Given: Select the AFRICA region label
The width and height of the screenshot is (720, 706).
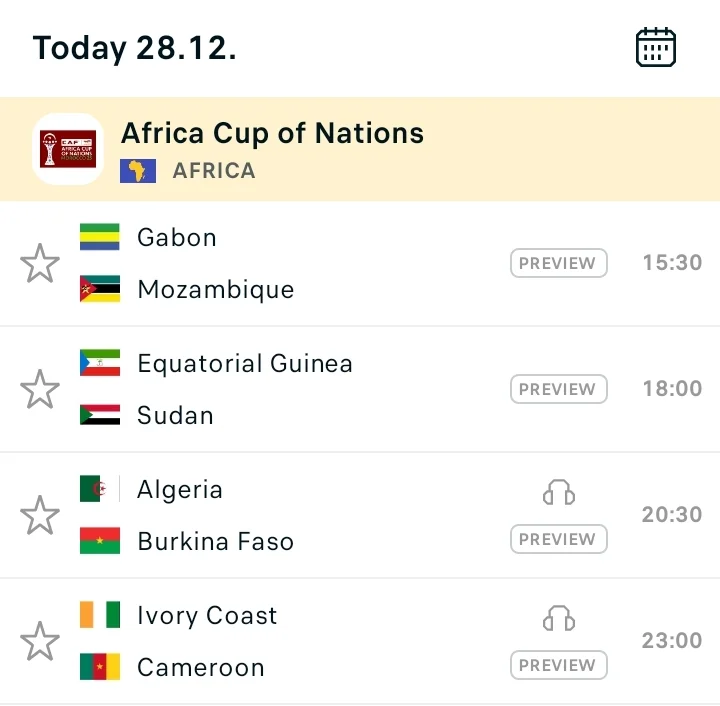Looking at the screenshot, I should coord(214,171).
